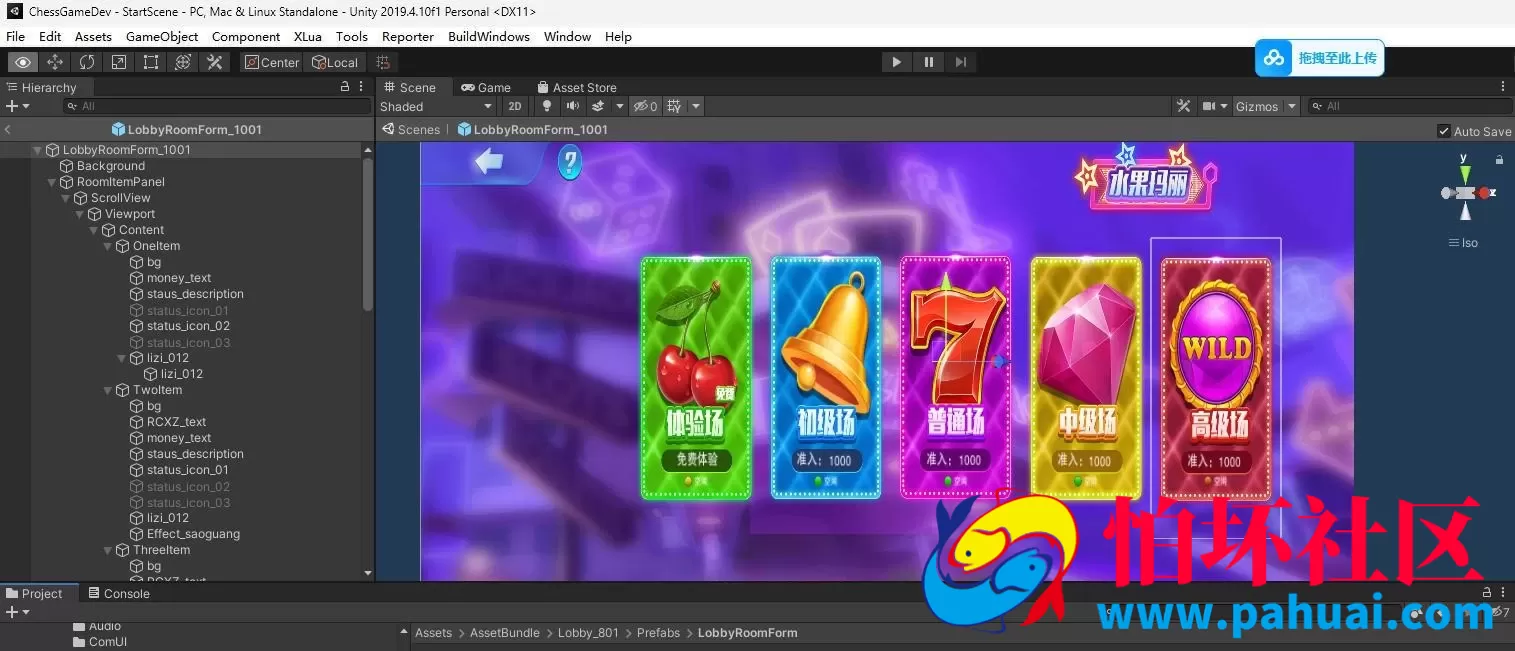The image size is (1515, 651).
Task: Switch to the Game tab
Action: (486, 87)
